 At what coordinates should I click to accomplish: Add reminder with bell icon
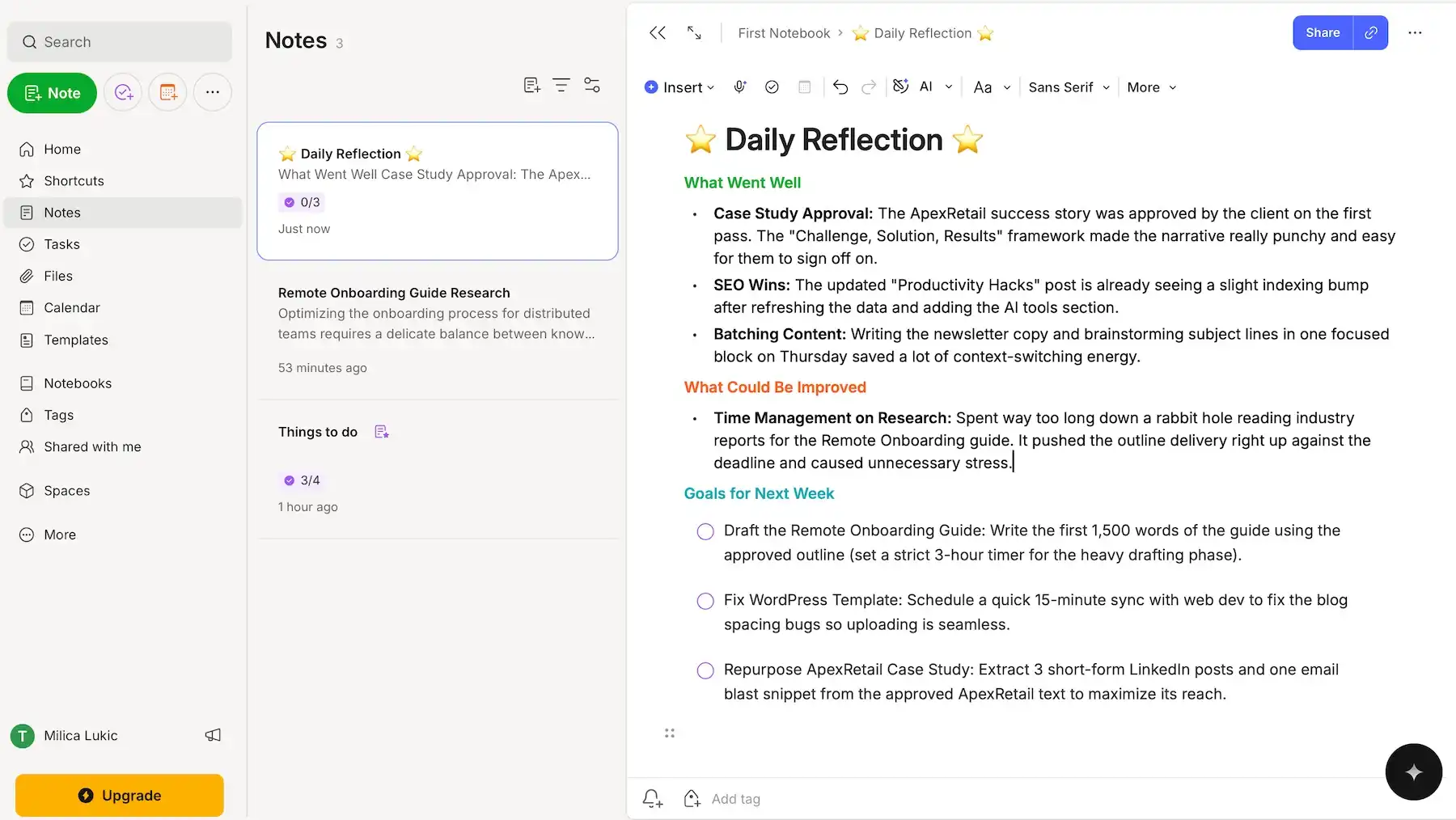coord(653,799)
